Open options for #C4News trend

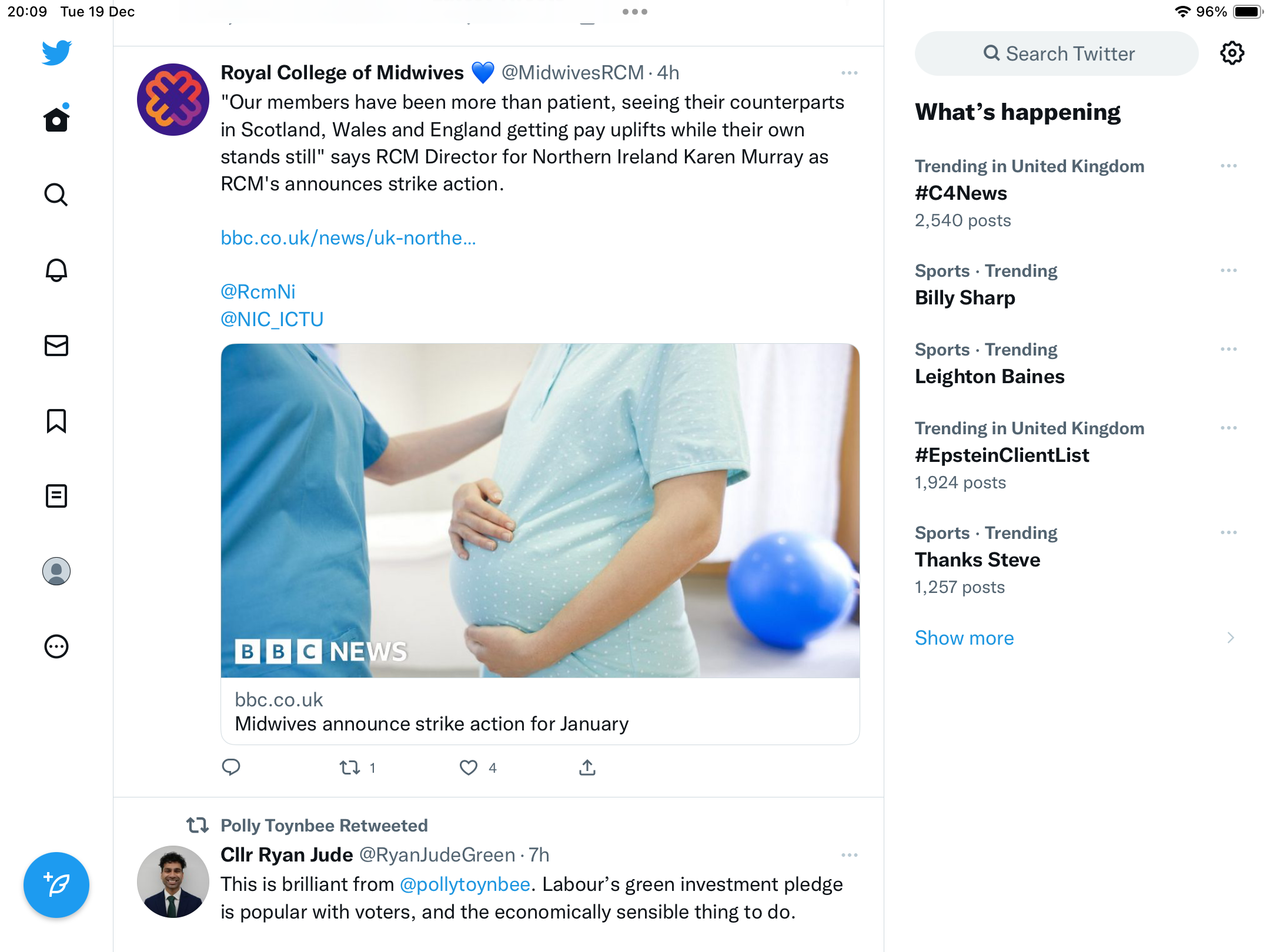[x=1229, y=166]
